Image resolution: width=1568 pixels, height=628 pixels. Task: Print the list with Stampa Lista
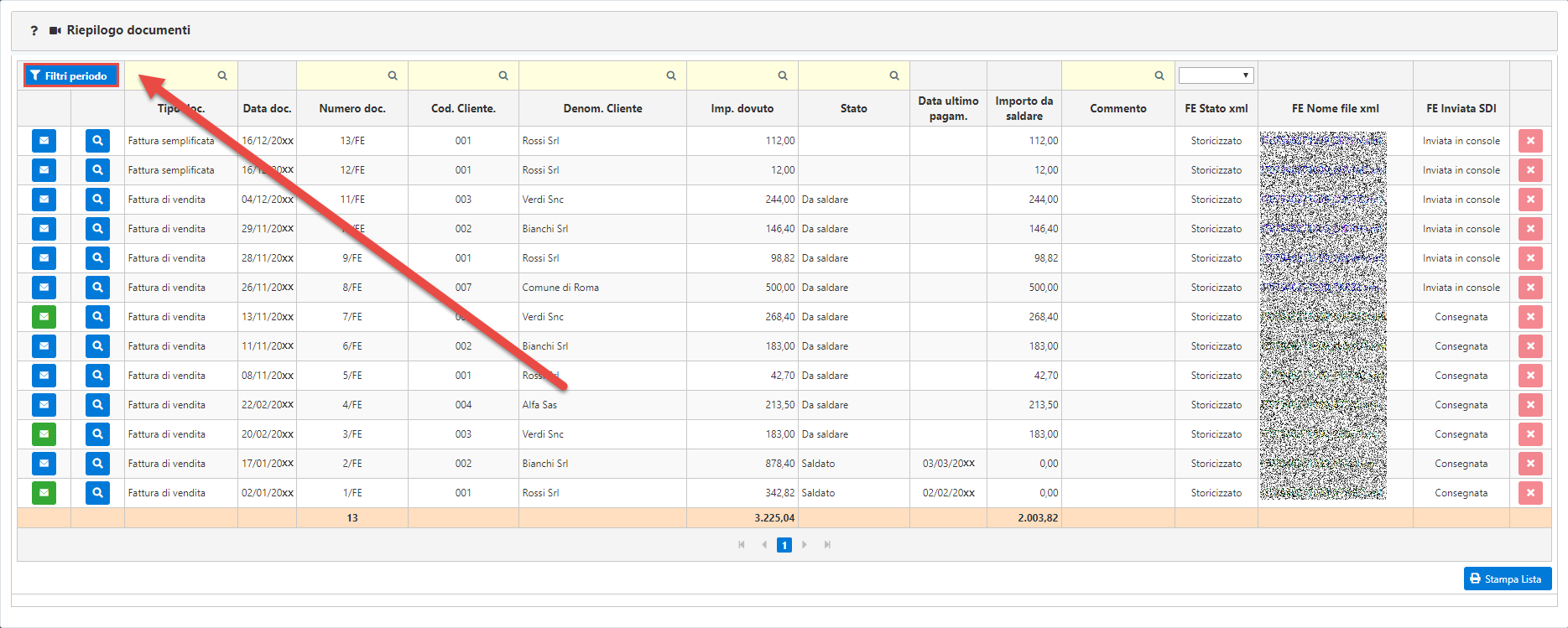[1507, 579]
